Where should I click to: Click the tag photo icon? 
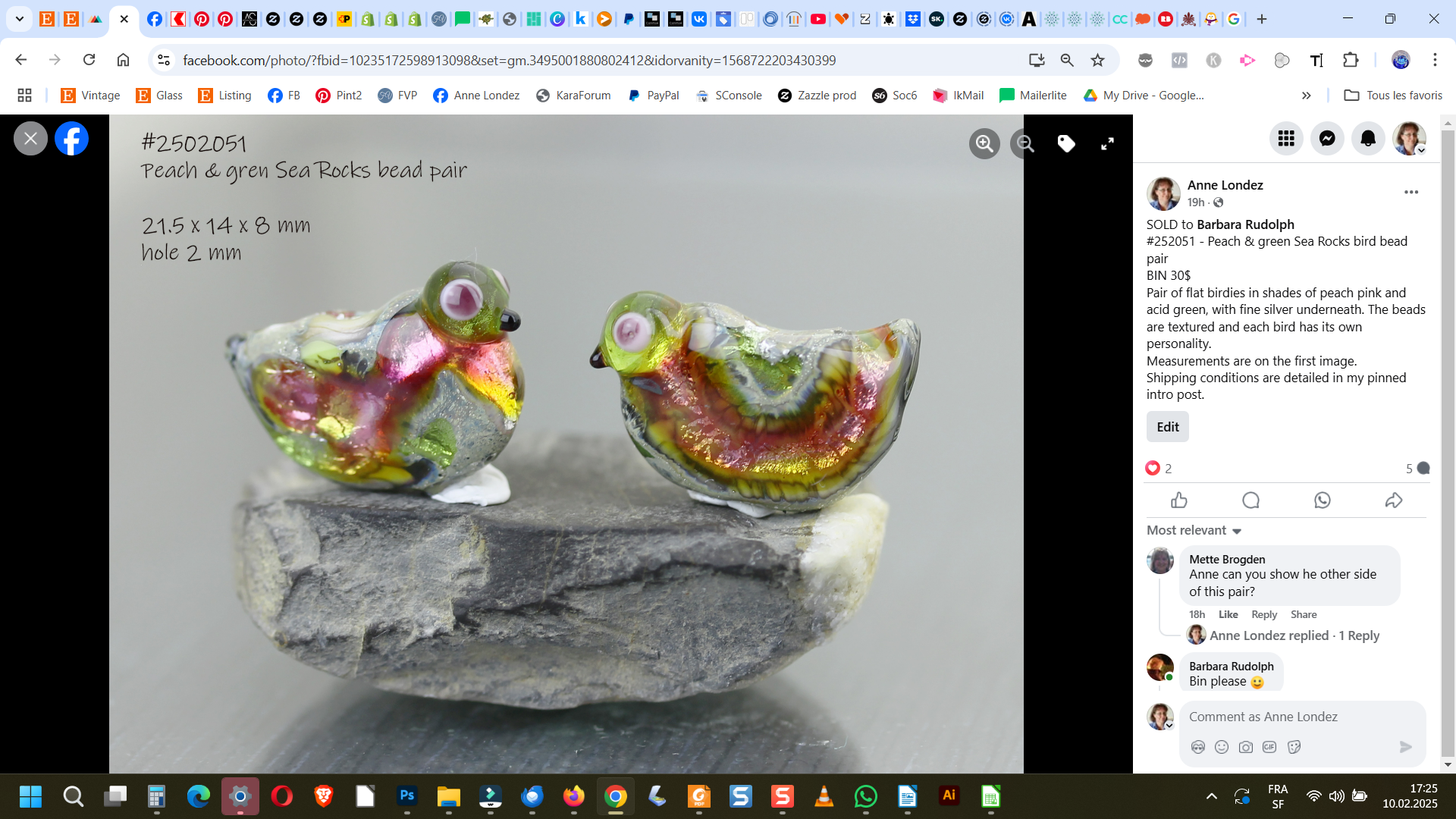click(1066, 143)
